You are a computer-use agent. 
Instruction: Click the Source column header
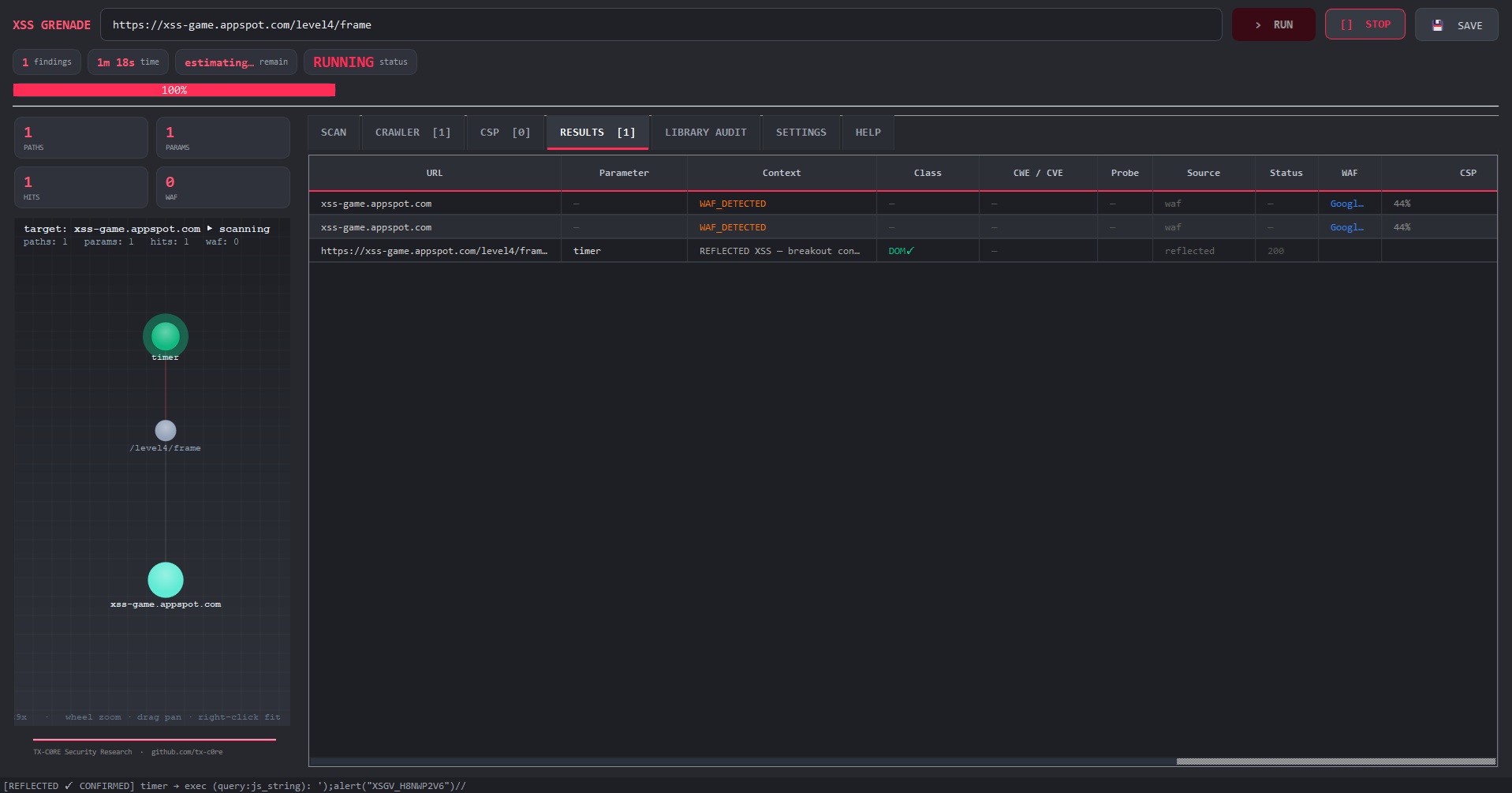pyautogui.click(x=1204, y=173)
